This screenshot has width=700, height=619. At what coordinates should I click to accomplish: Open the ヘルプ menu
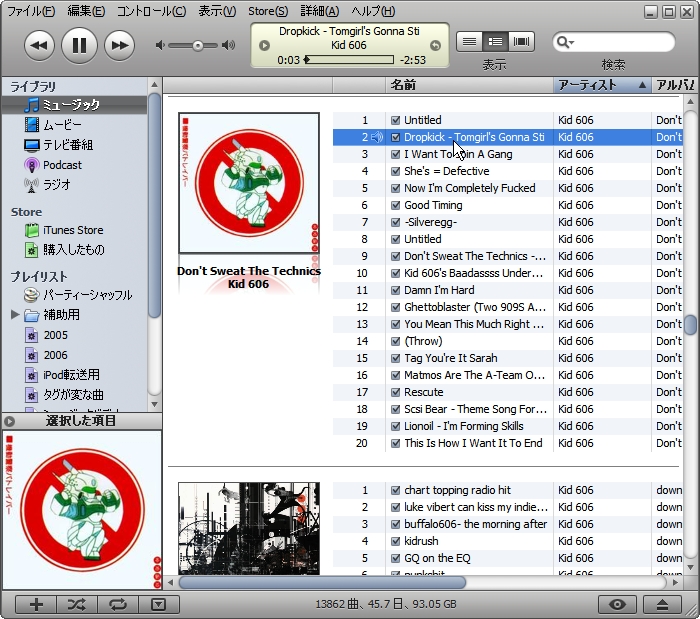tap(373, 11)
